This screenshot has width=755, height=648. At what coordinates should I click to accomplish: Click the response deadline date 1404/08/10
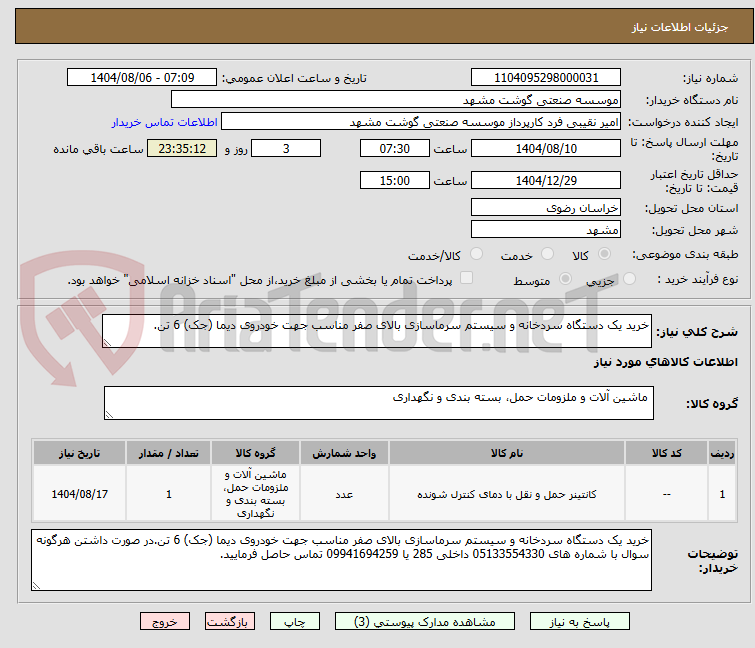click(x=546, y=148)
